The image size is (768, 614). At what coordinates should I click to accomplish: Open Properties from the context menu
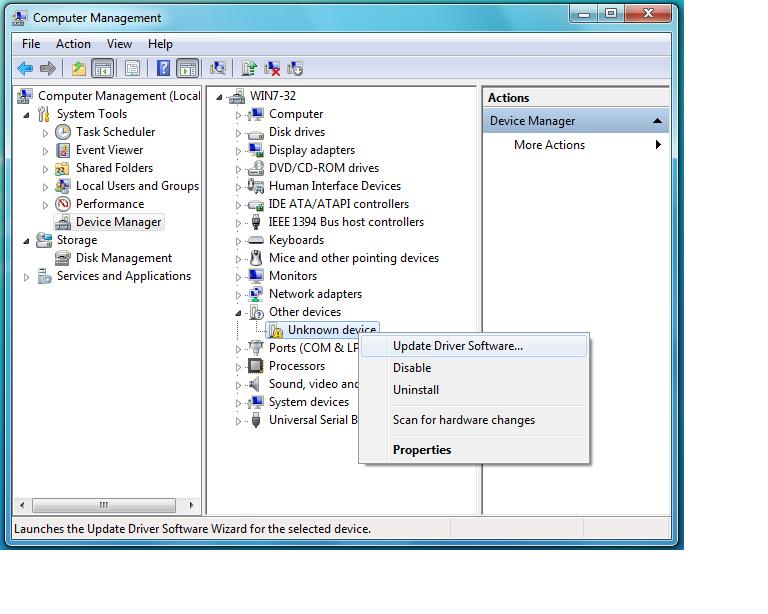474,449
